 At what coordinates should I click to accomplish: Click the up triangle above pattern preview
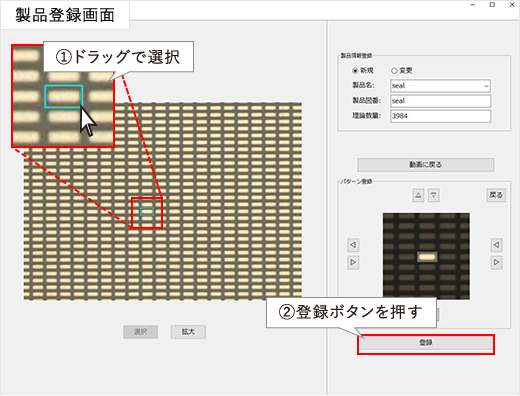[x=418, y=195]
